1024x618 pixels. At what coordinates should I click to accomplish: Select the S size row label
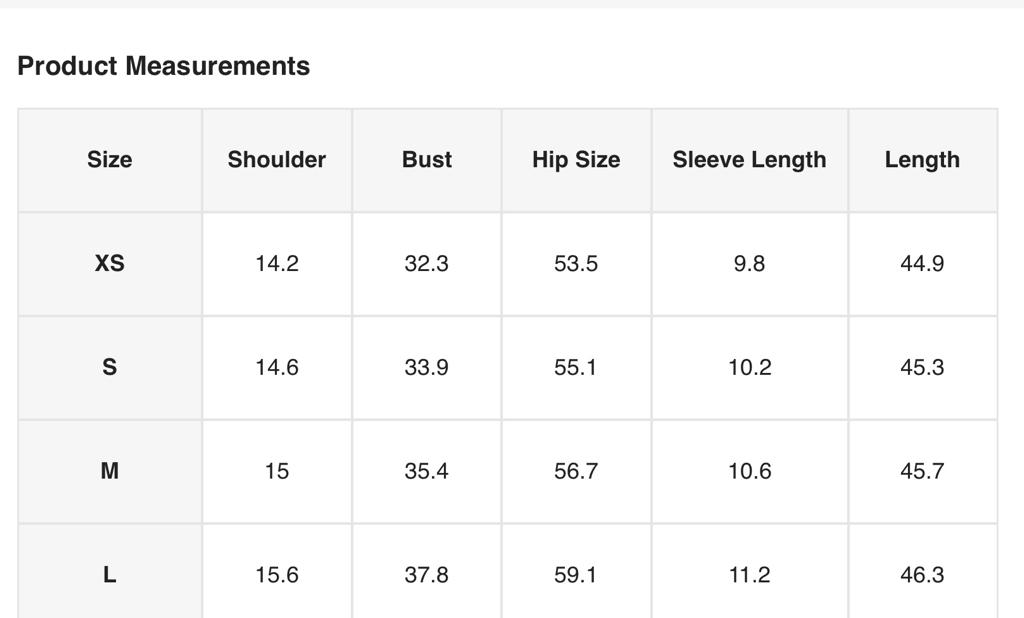pos(109,368)
